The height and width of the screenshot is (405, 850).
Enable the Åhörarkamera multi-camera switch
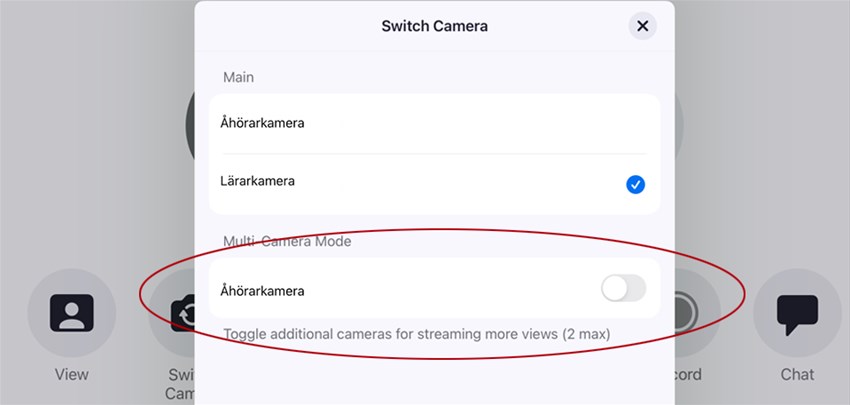tap(623, 290)
